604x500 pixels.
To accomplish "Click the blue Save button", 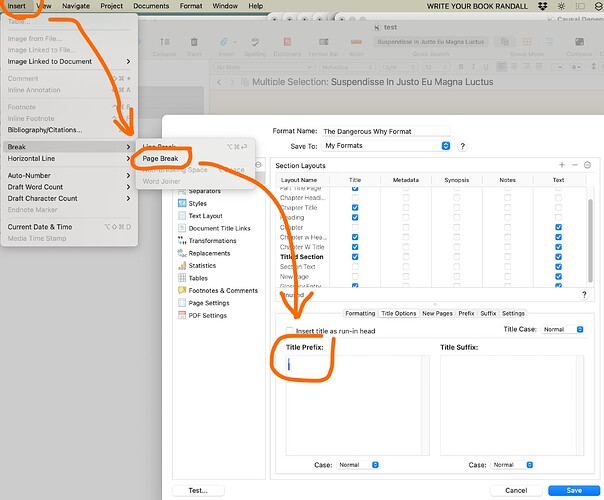I will coord(574,490).
